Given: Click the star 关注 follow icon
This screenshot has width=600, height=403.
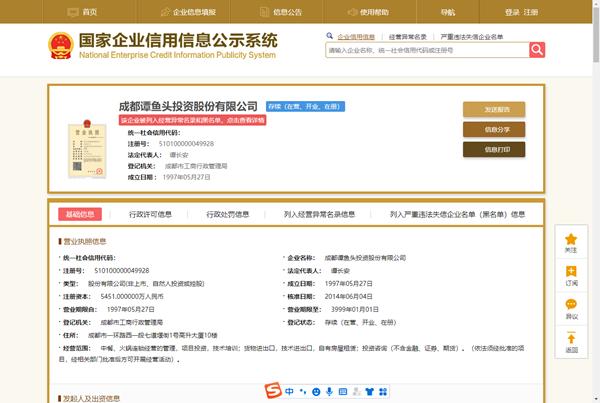Looking at the screenshot, I should (571, 240).
